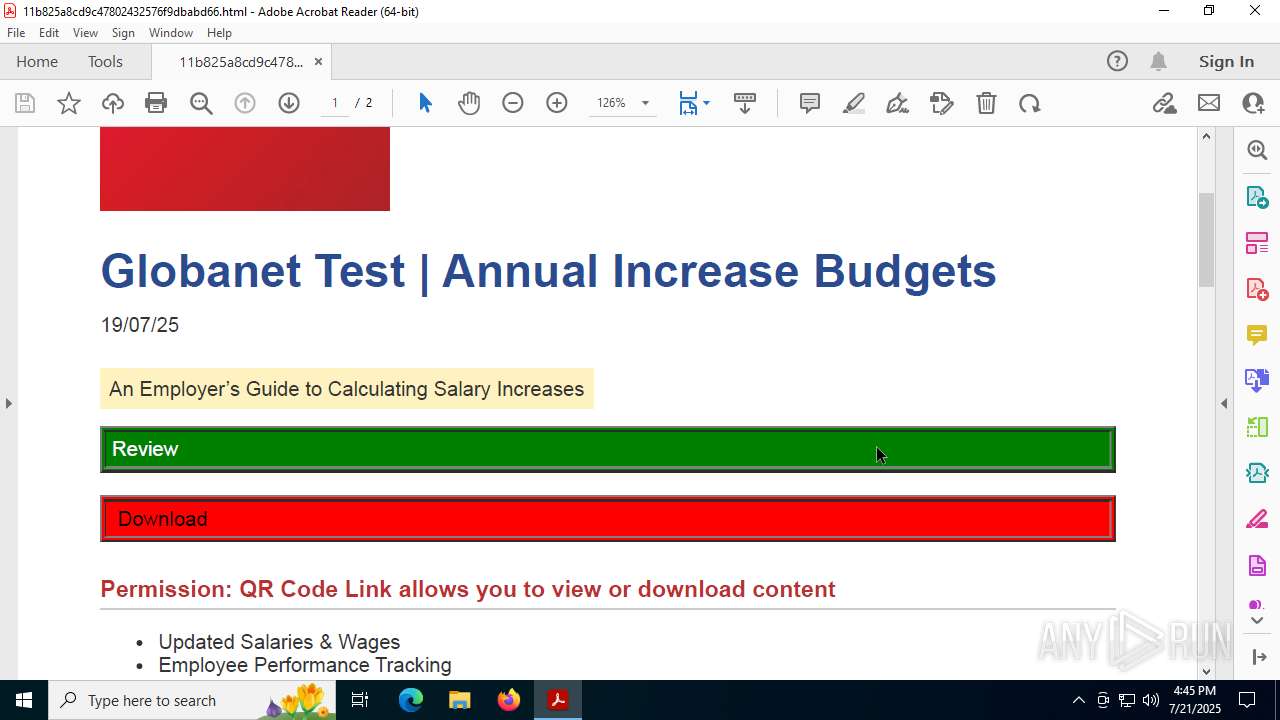This screenshot has height=720, width=1280.
Task: Upload file to cloud icon
Action: pyautogui.click(x=113, y=103)
